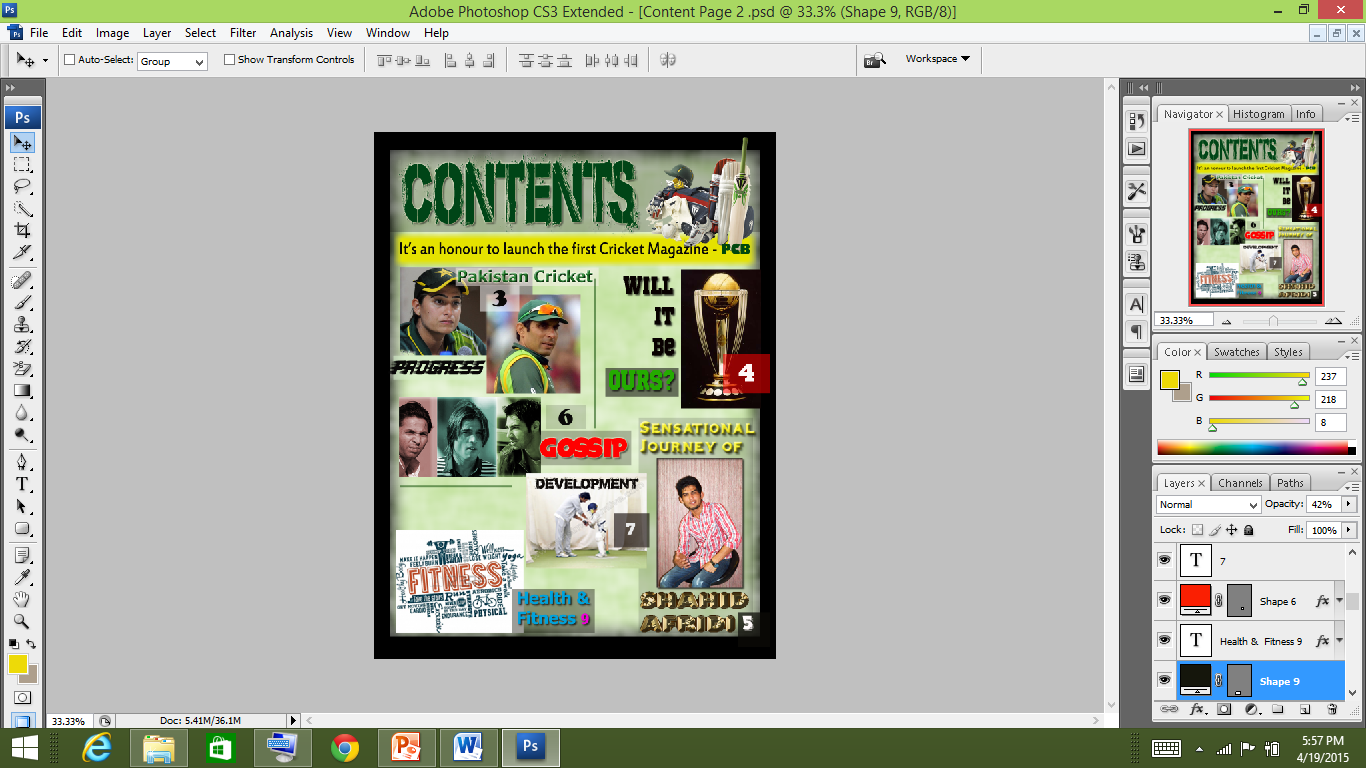Add a layer mask from Layers panel
The height and width of the screenshot is (768, 1366).
tap(1223, 709)
